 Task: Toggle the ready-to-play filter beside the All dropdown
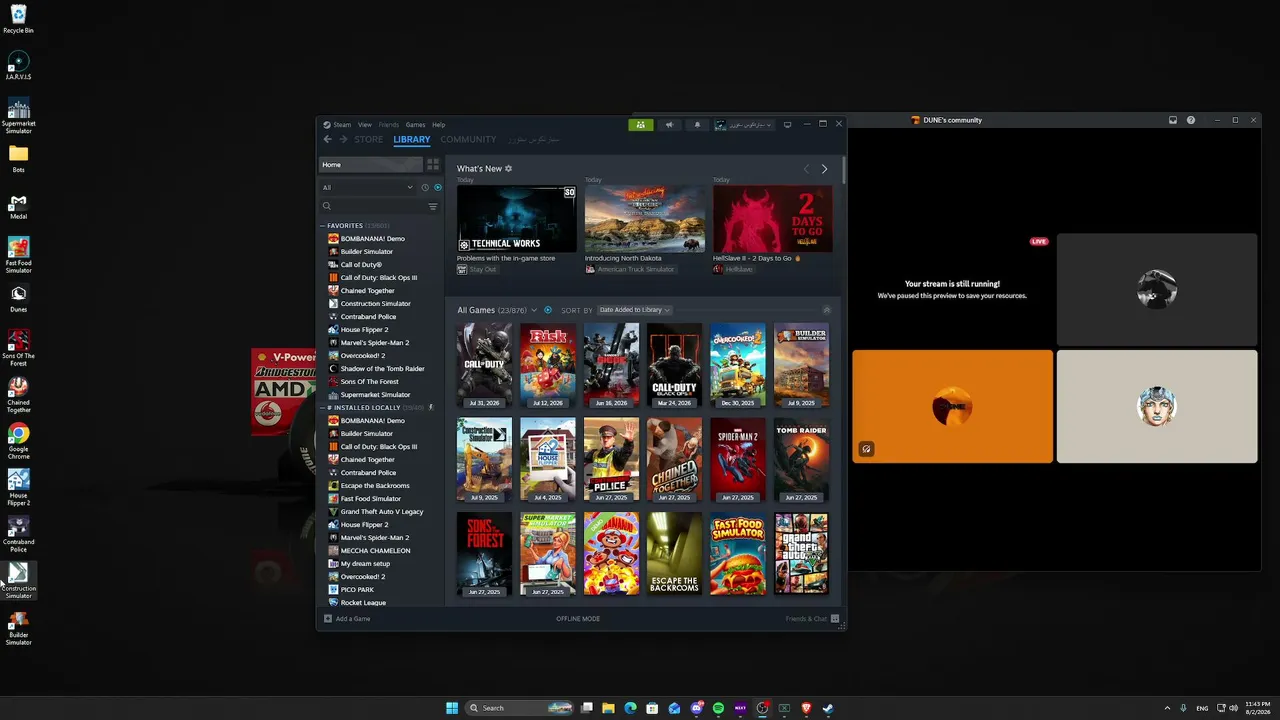pos(437,187)
